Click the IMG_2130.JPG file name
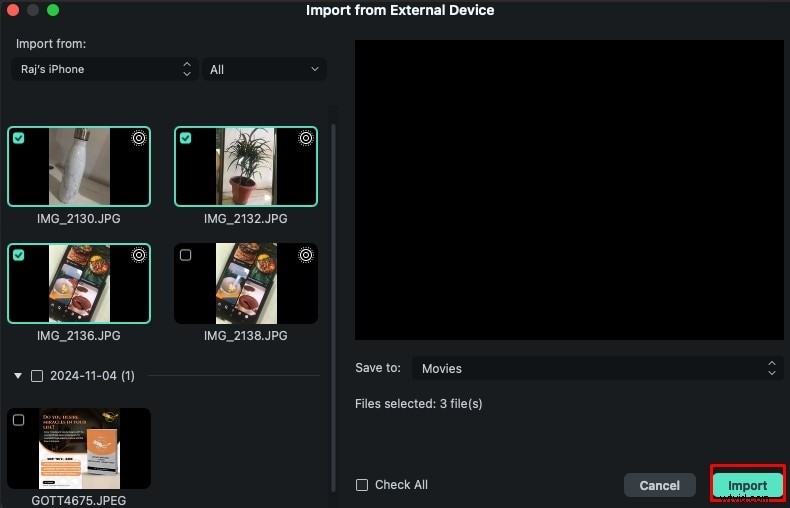This screenshot has width=790, height=508. [x=79, y=219]
